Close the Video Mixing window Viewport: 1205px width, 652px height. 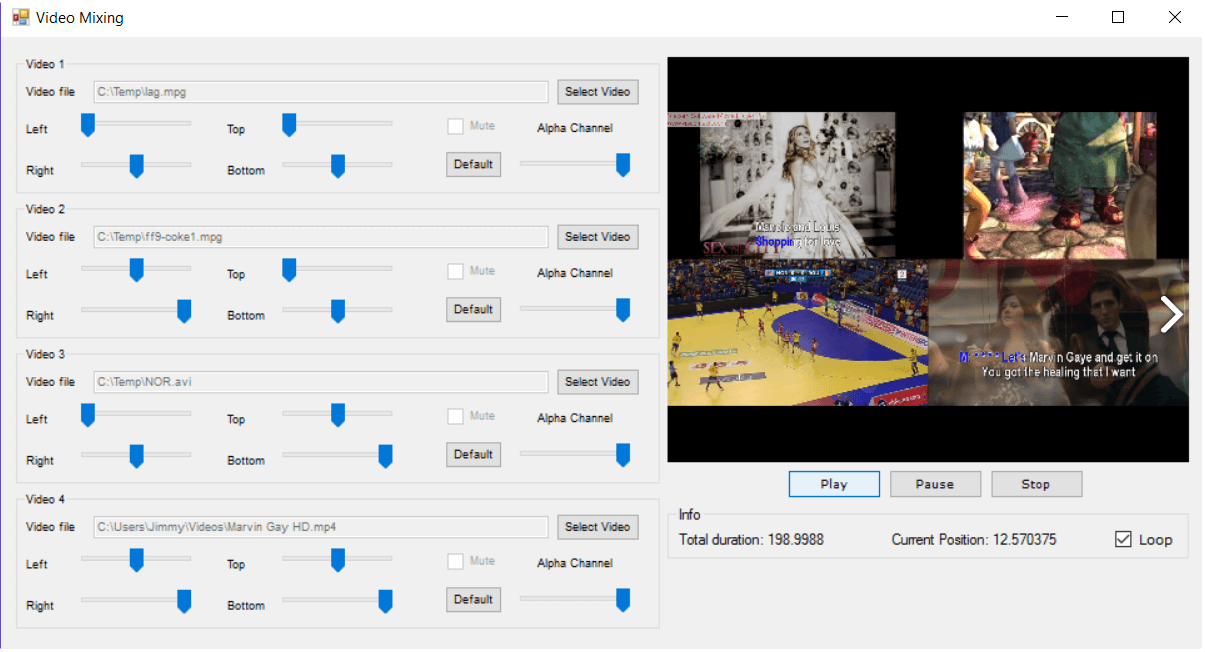point(1175,17)
